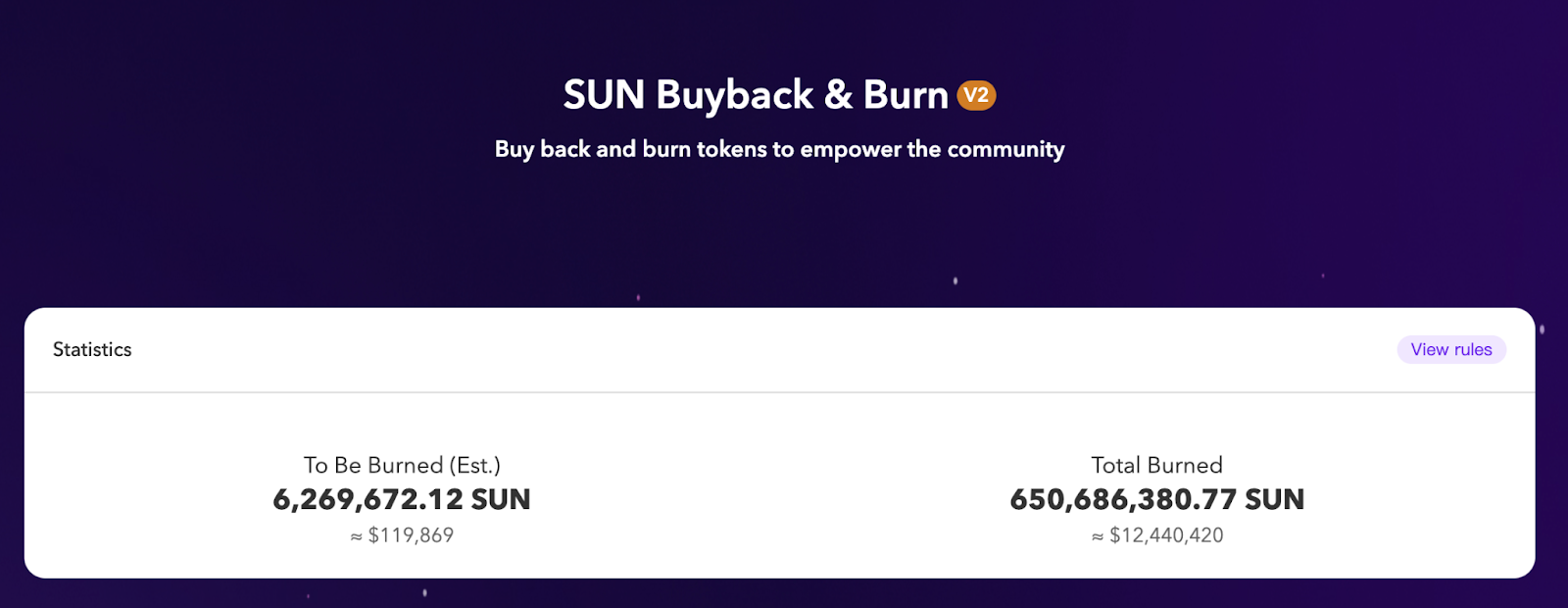Click the 650,686,380.77 total burned figure
1568x608 pixels.
tap(1123, 499)
